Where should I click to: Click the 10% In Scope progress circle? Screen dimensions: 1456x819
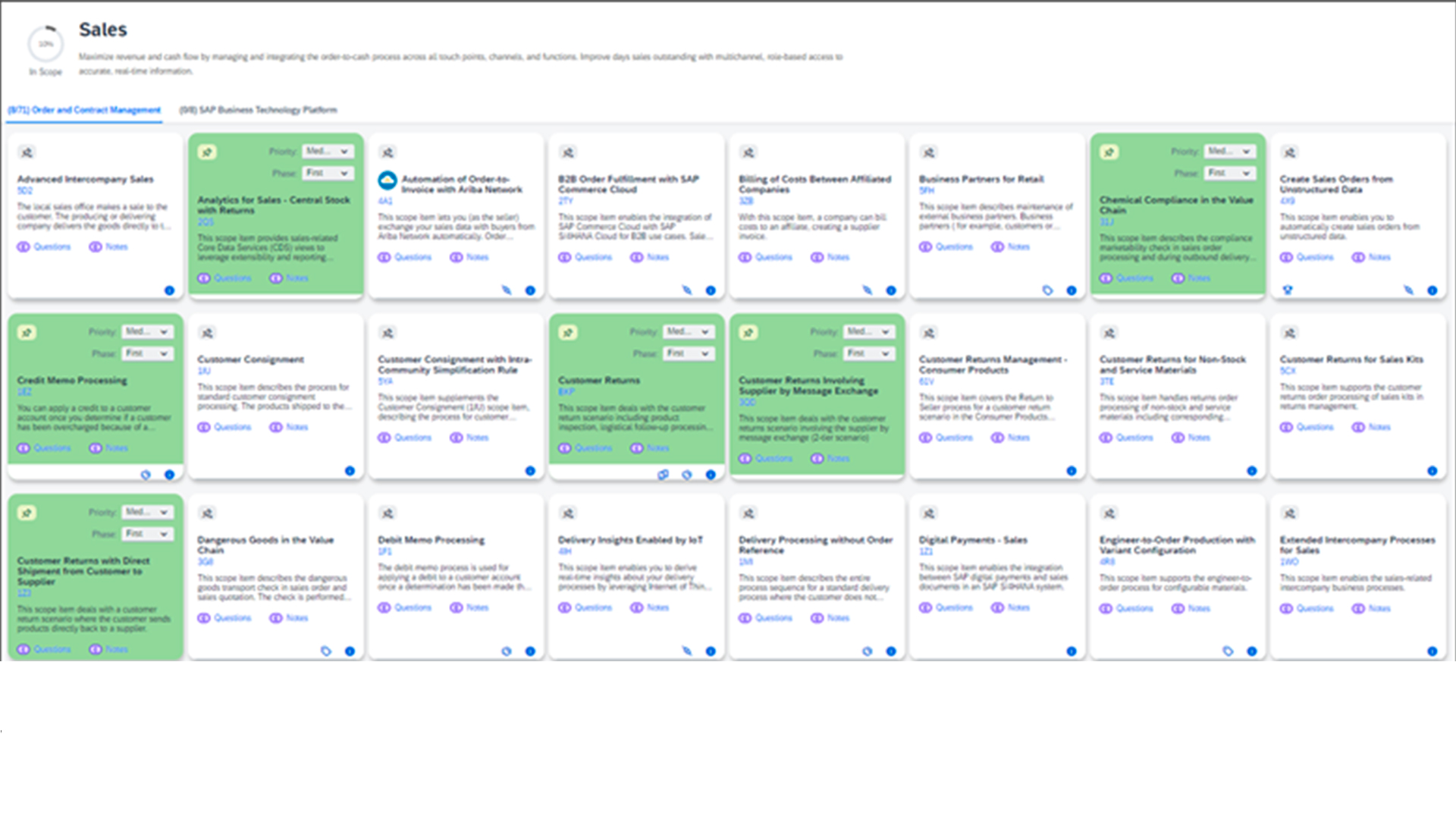[45, 44]
